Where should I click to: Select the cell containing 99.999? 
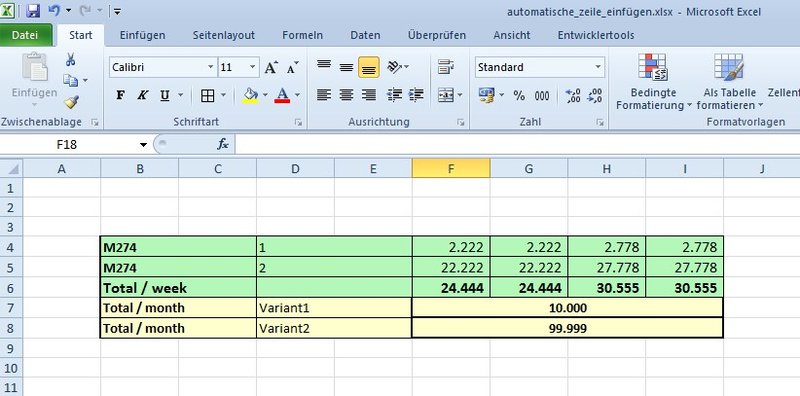(567, 328)
